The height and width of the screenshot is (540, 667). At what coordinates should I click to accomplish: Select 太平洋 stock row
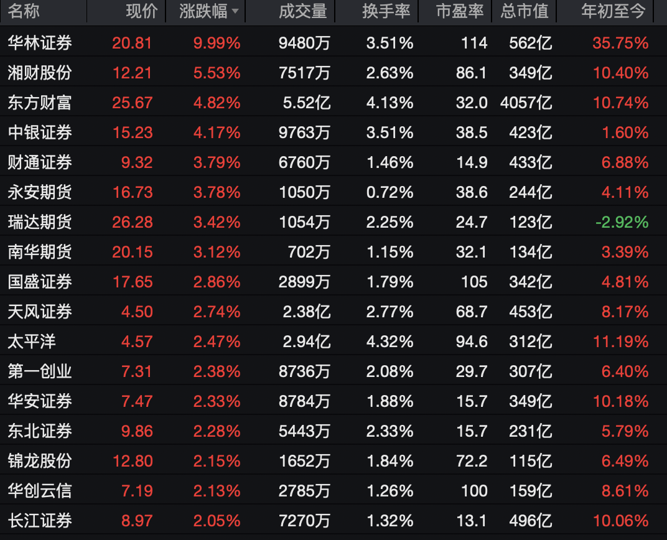pyautogui.click(x=32, y=341)
